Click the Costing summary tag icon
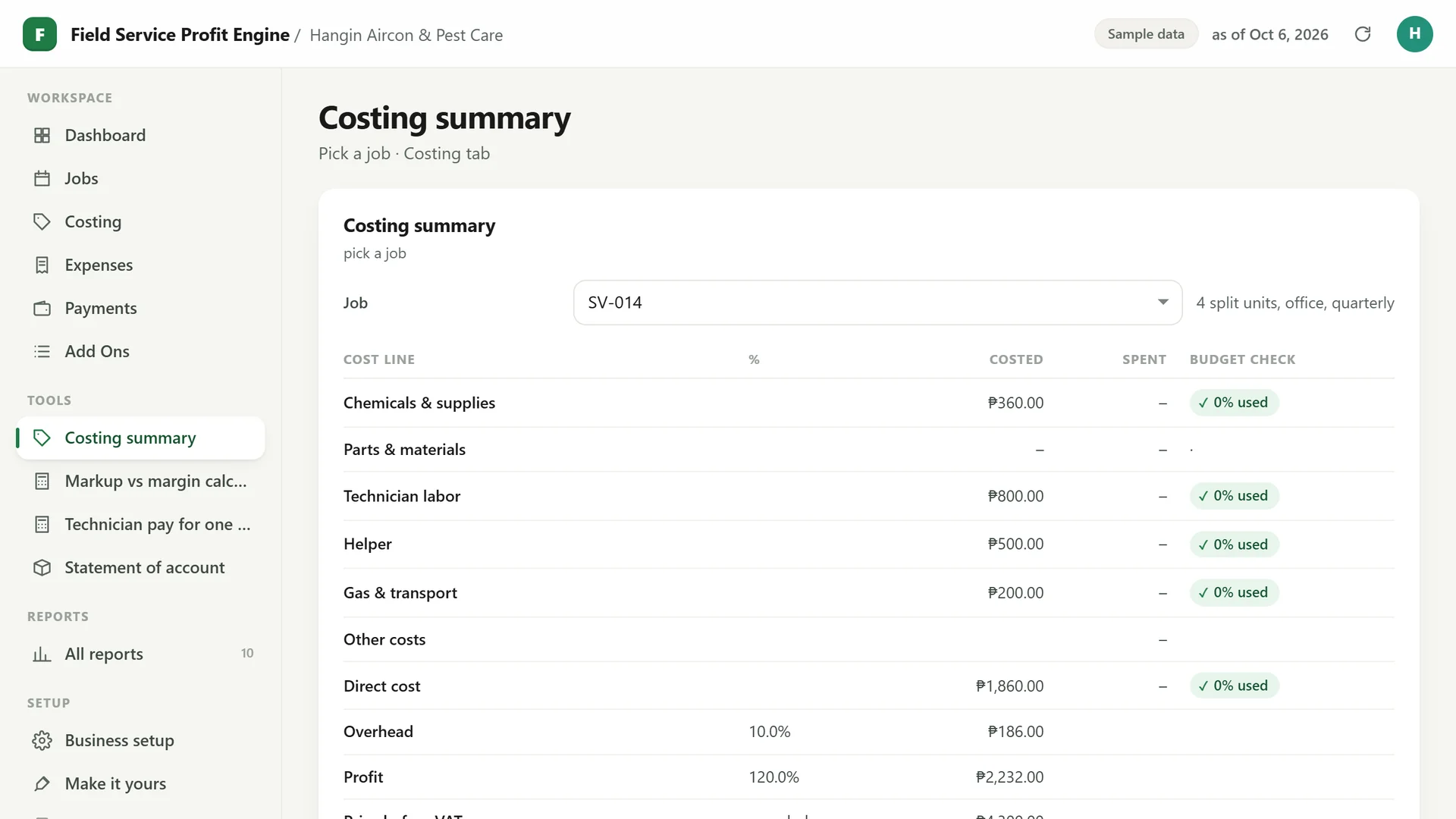Screen dimensions: 1456x819 [x=42, y=438]
